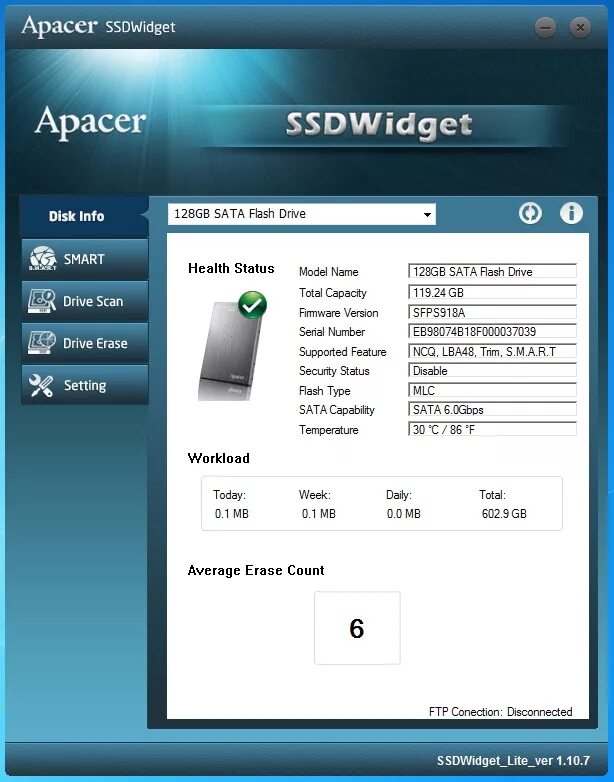Click the Average Erase Count box showing 6
The width and height of the screenshot is (614, 782).
pos(357,628)
